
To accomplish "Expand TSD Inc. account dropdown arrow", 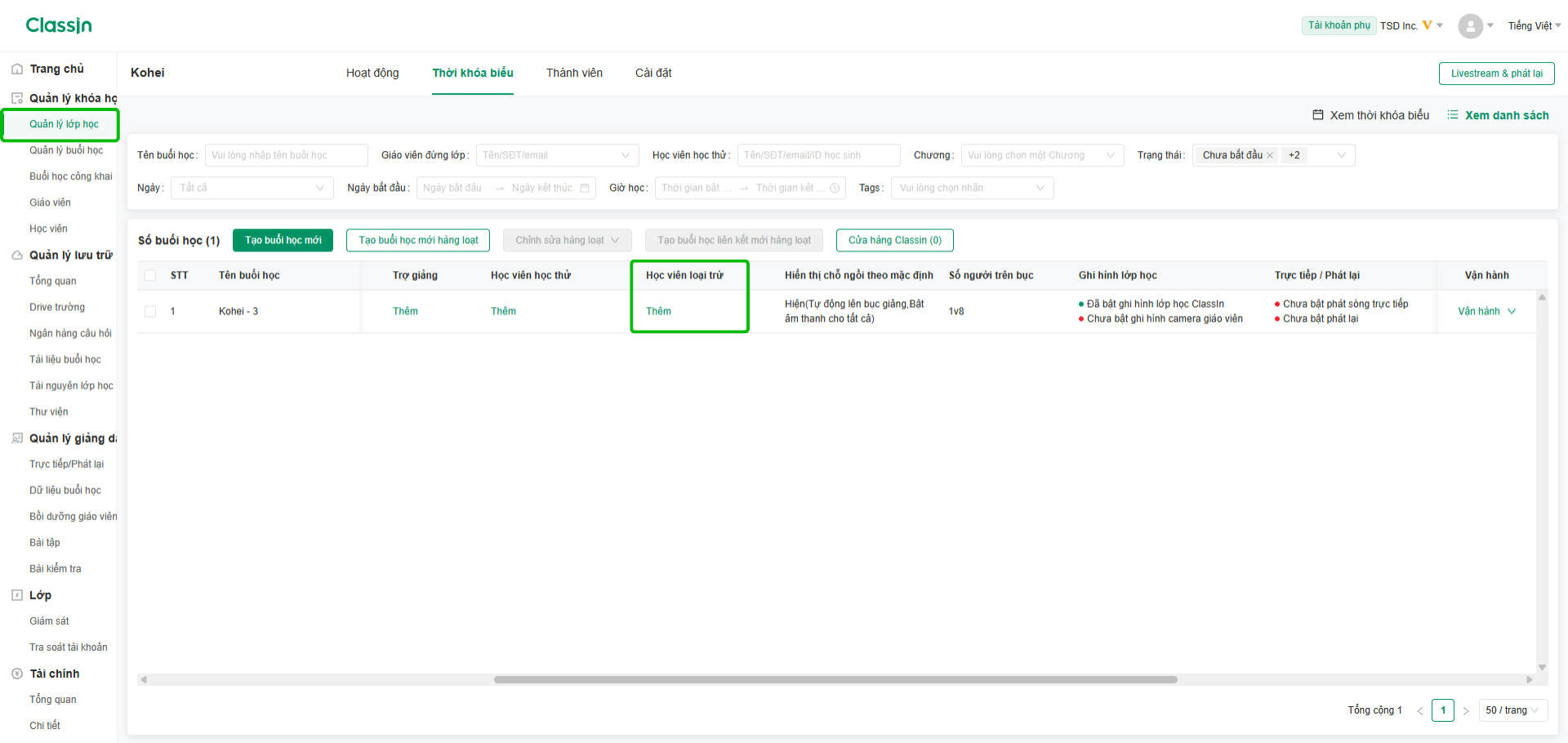I will [x=1440, y=25].
